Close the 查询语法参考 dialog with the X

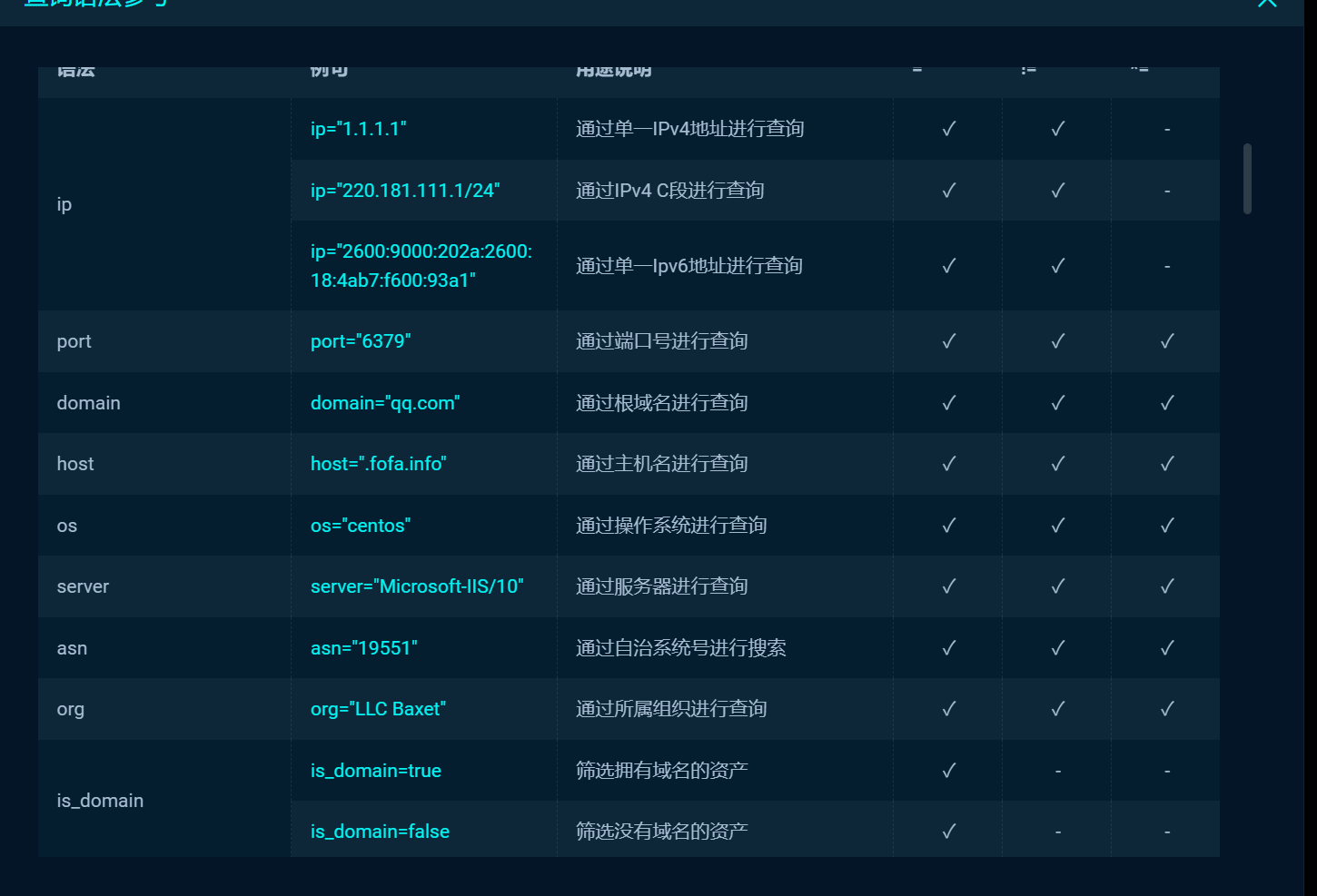[1267, 5]
